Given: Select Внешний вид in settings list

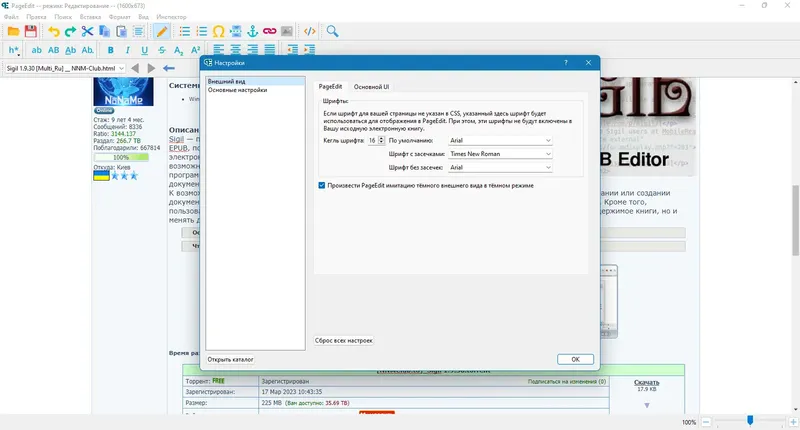Looking at the screenshot, I should point(255,82).
